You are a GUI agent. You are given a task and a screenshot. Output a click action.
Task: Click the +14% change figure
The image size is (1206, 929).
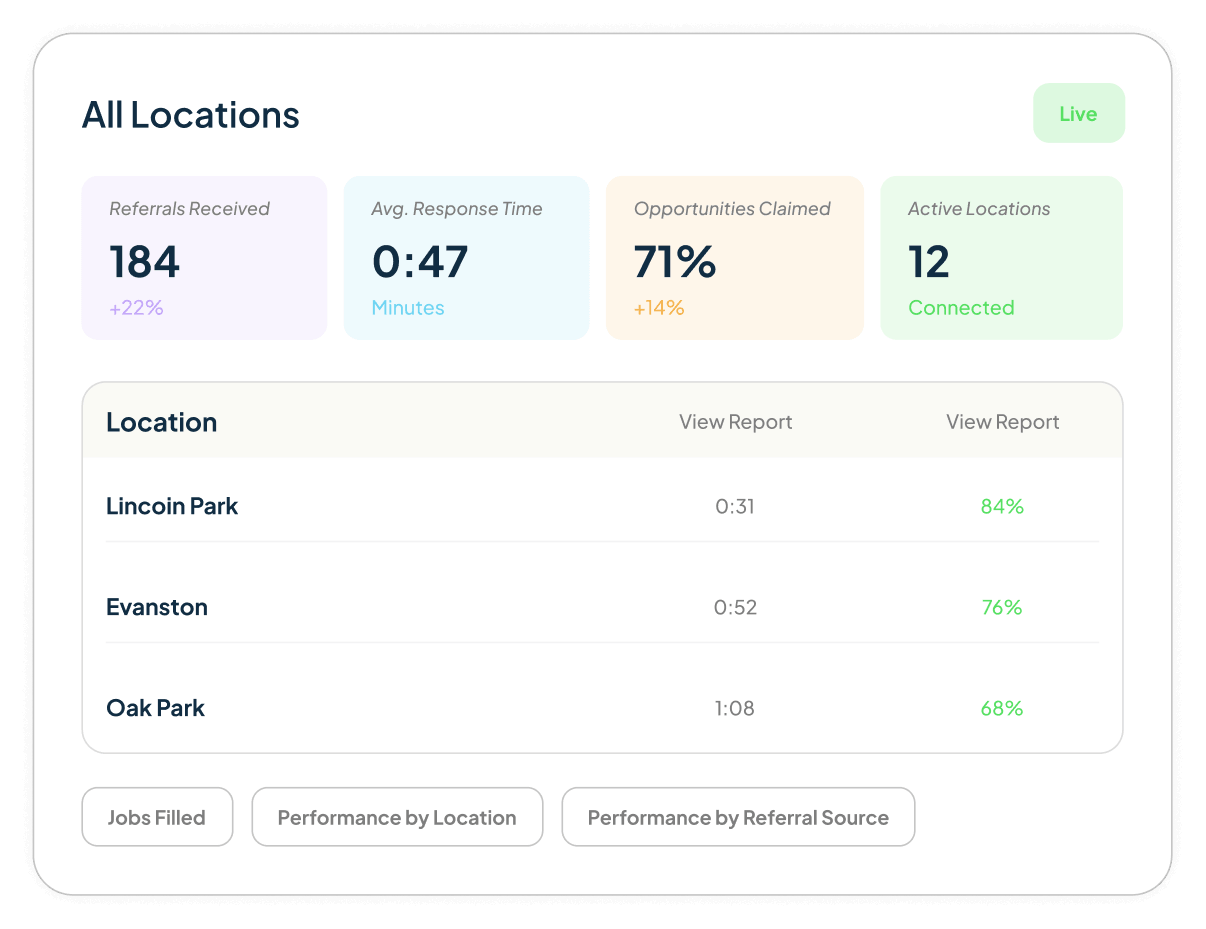coord(659,308)
